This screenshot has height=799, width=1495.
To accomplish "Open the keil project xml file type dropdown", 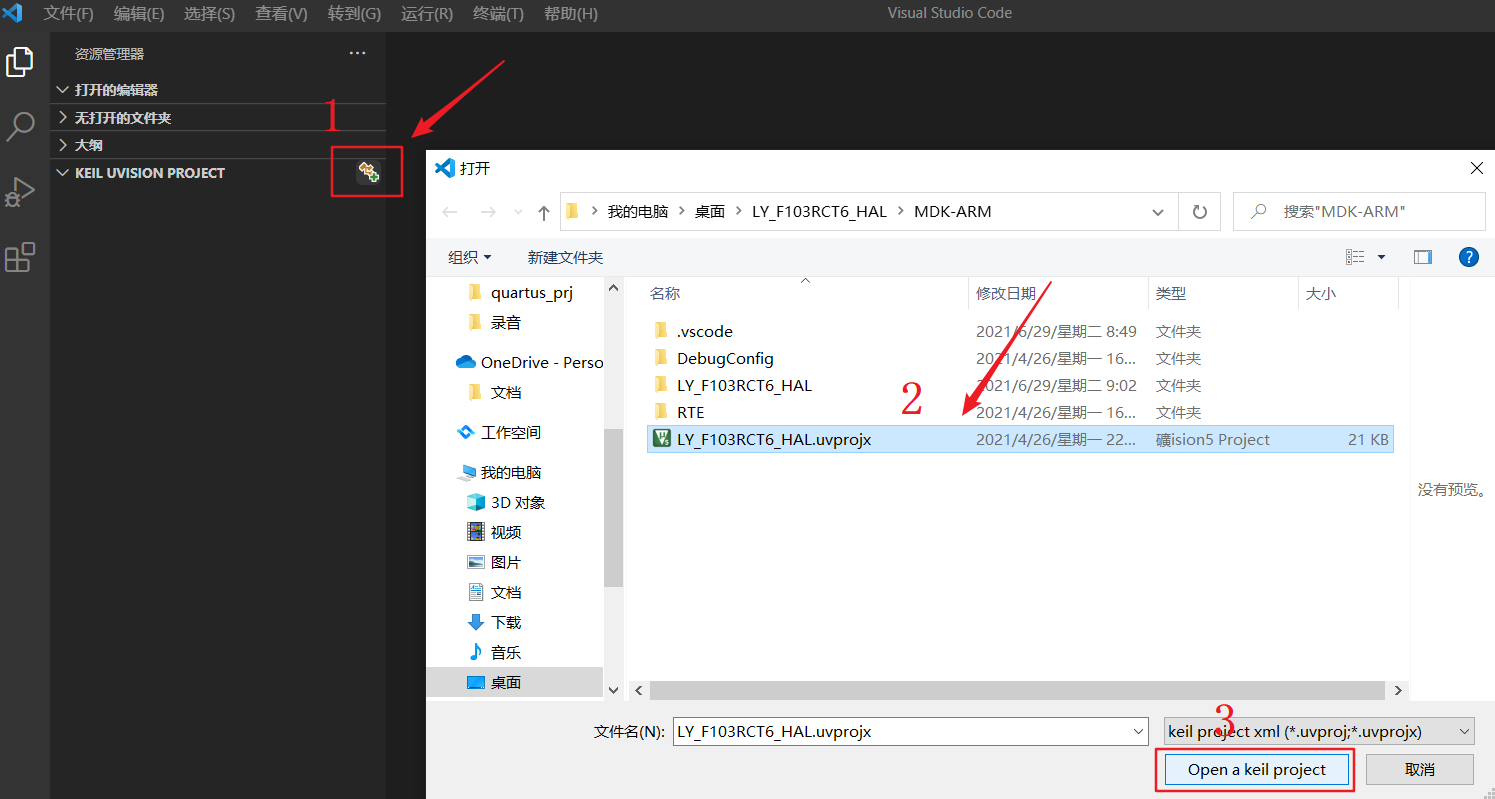I will tap(1320, 731).
